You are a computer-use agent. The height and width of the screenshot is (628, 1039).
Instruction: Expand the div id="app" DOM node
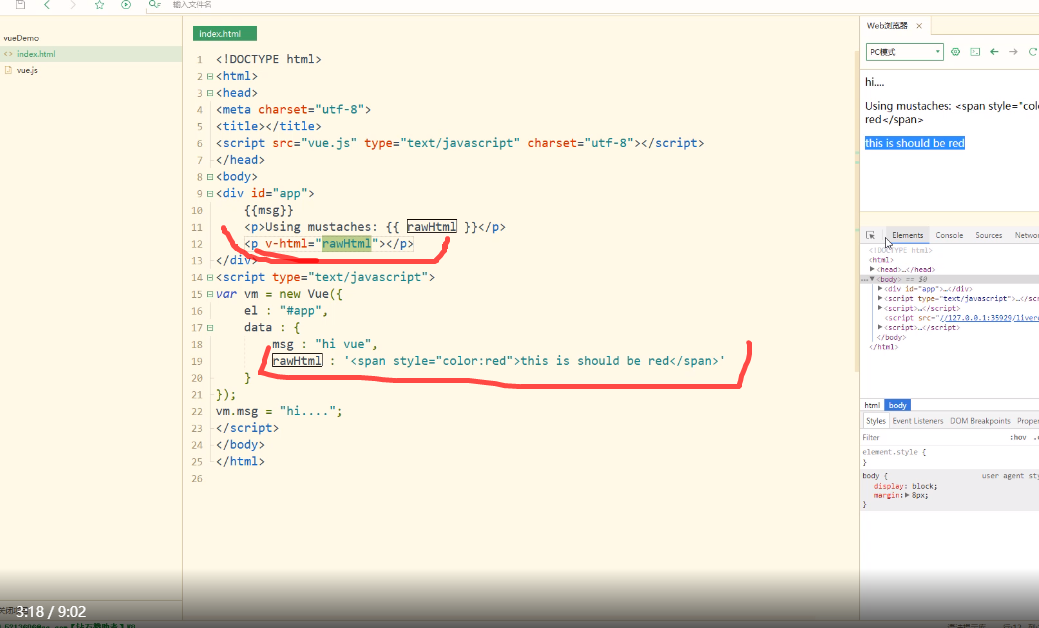pyautogui.click(x=880, y=289)
